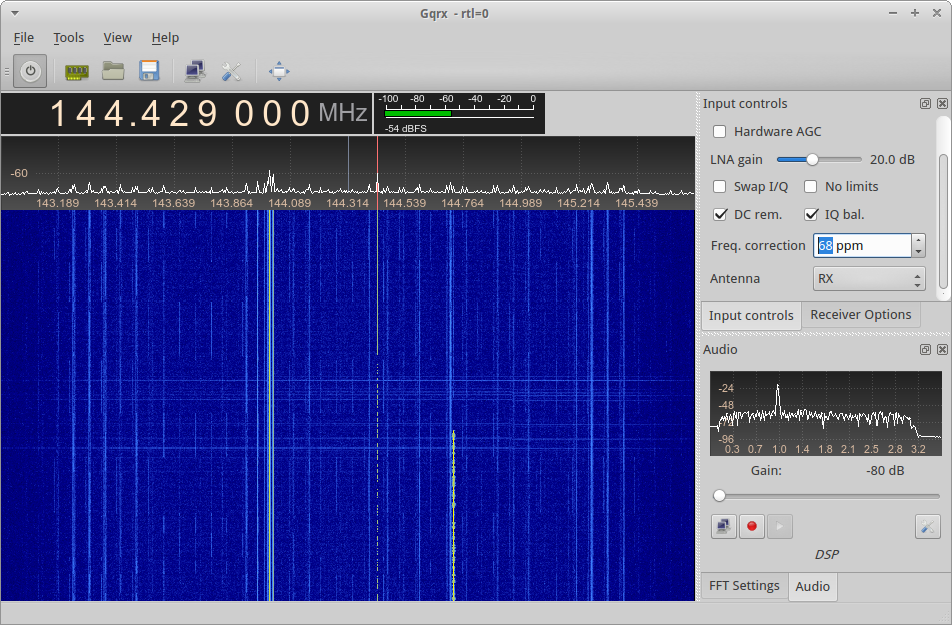Enable Hardware AGC checkbox

(x=719, y=131)
